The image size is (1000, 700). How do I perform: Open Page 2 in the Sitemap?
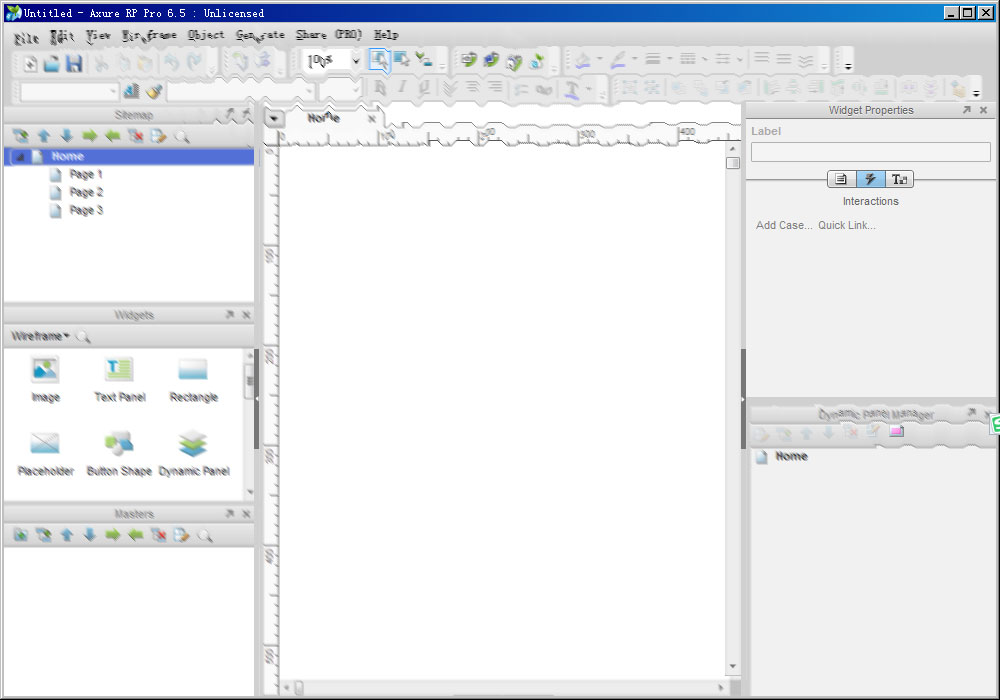point(85,192)
